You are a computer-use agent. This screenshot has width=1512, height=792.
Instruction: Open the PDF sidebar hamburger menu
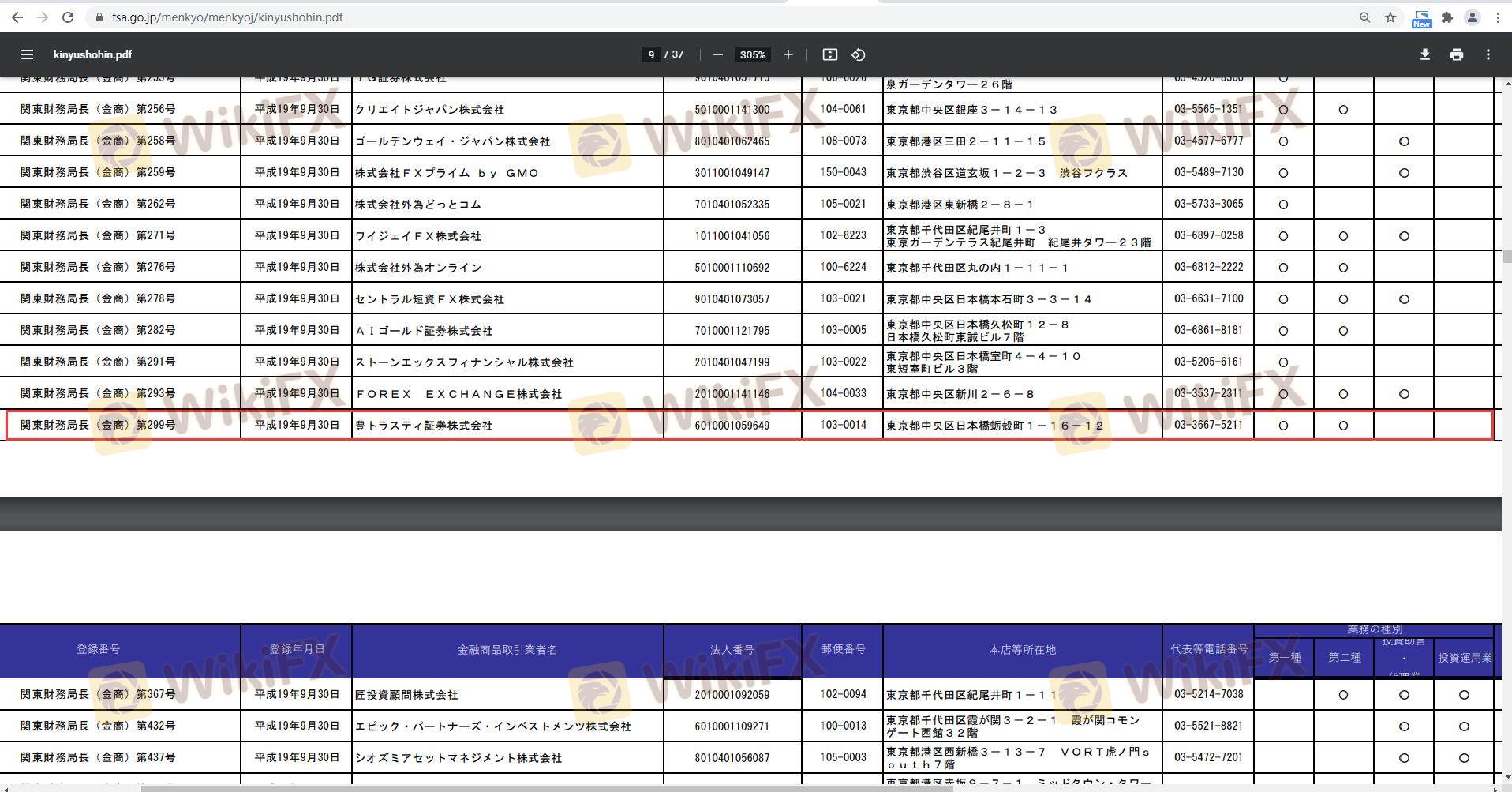click(x=27, y=54)
